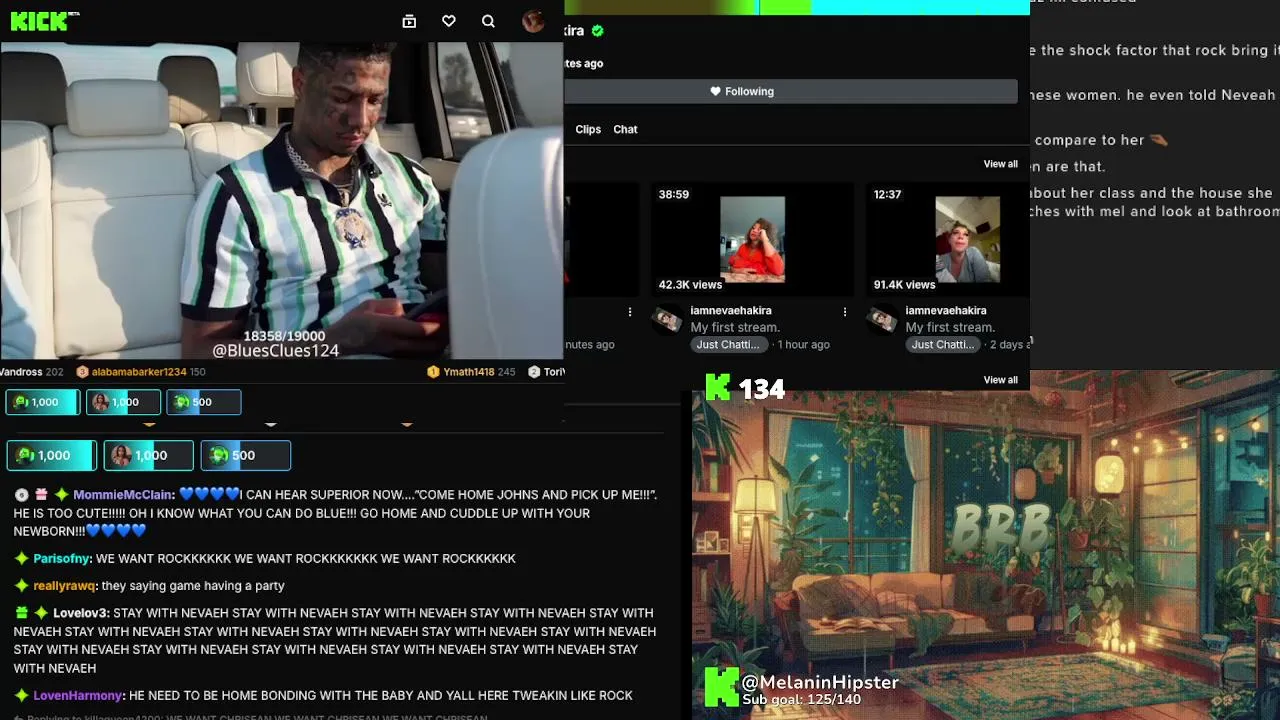The image size is (1280, 720).
Task: Click Ymath1418 in the gifter ticker
Action: tap(469, 372)
